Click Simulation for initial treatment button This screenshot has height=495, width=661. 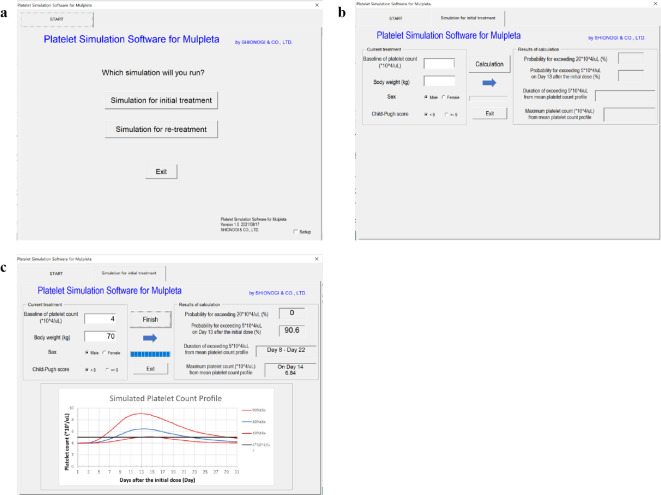[161, 101]
